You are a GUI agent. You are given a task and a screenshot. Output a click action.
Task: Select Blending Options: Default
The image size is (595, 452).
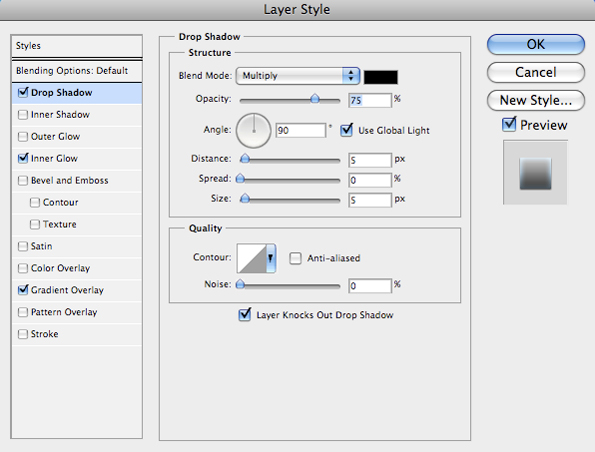coord(77,71)
